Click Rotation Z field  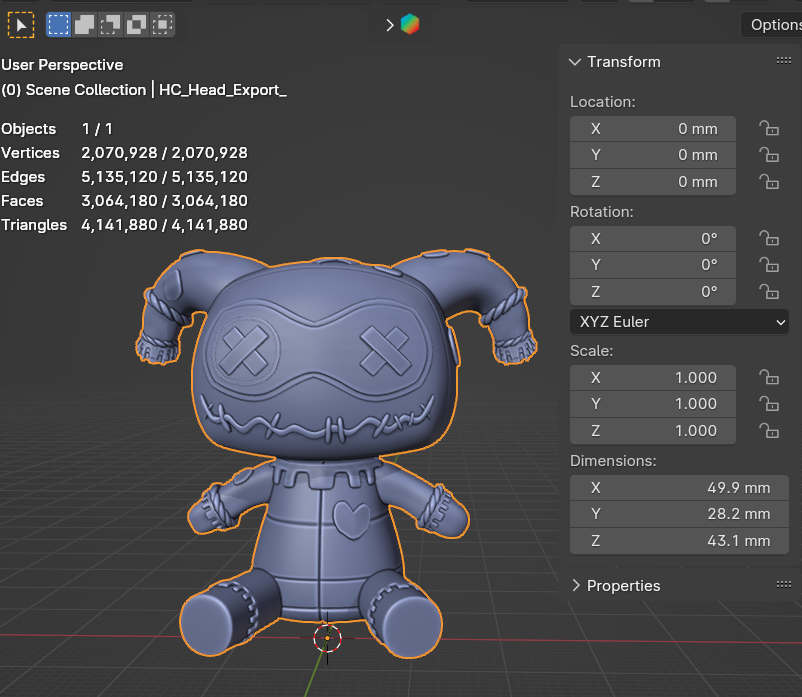point(653,292)
